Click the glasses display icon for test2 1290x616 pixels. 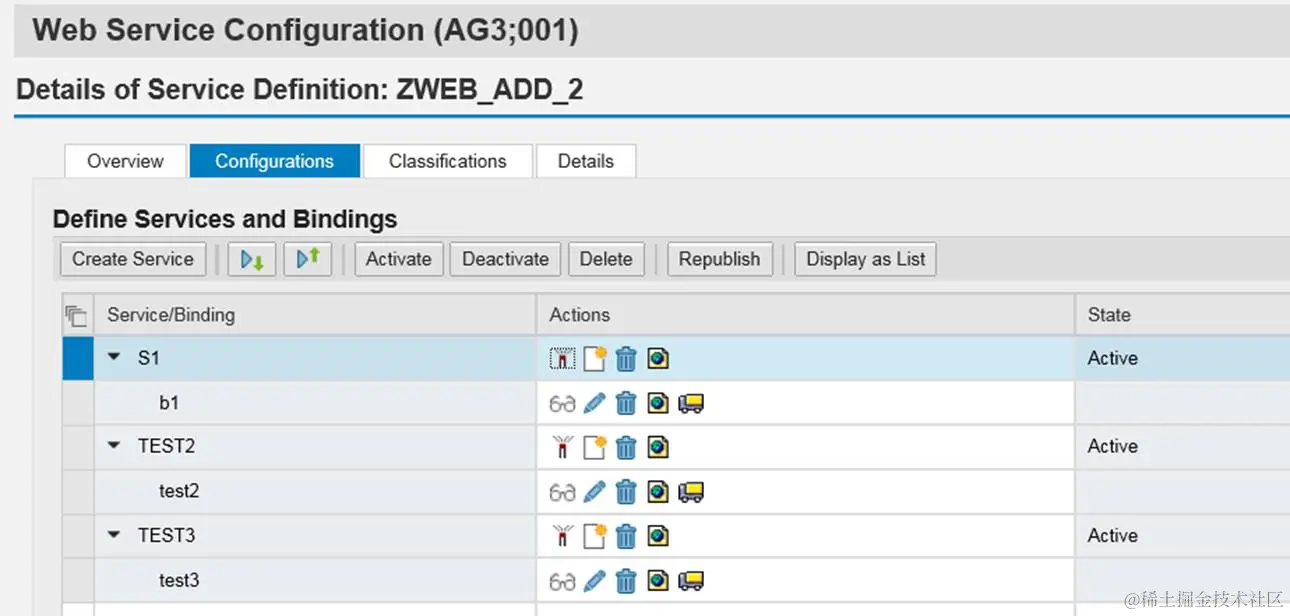pos(563,492)
